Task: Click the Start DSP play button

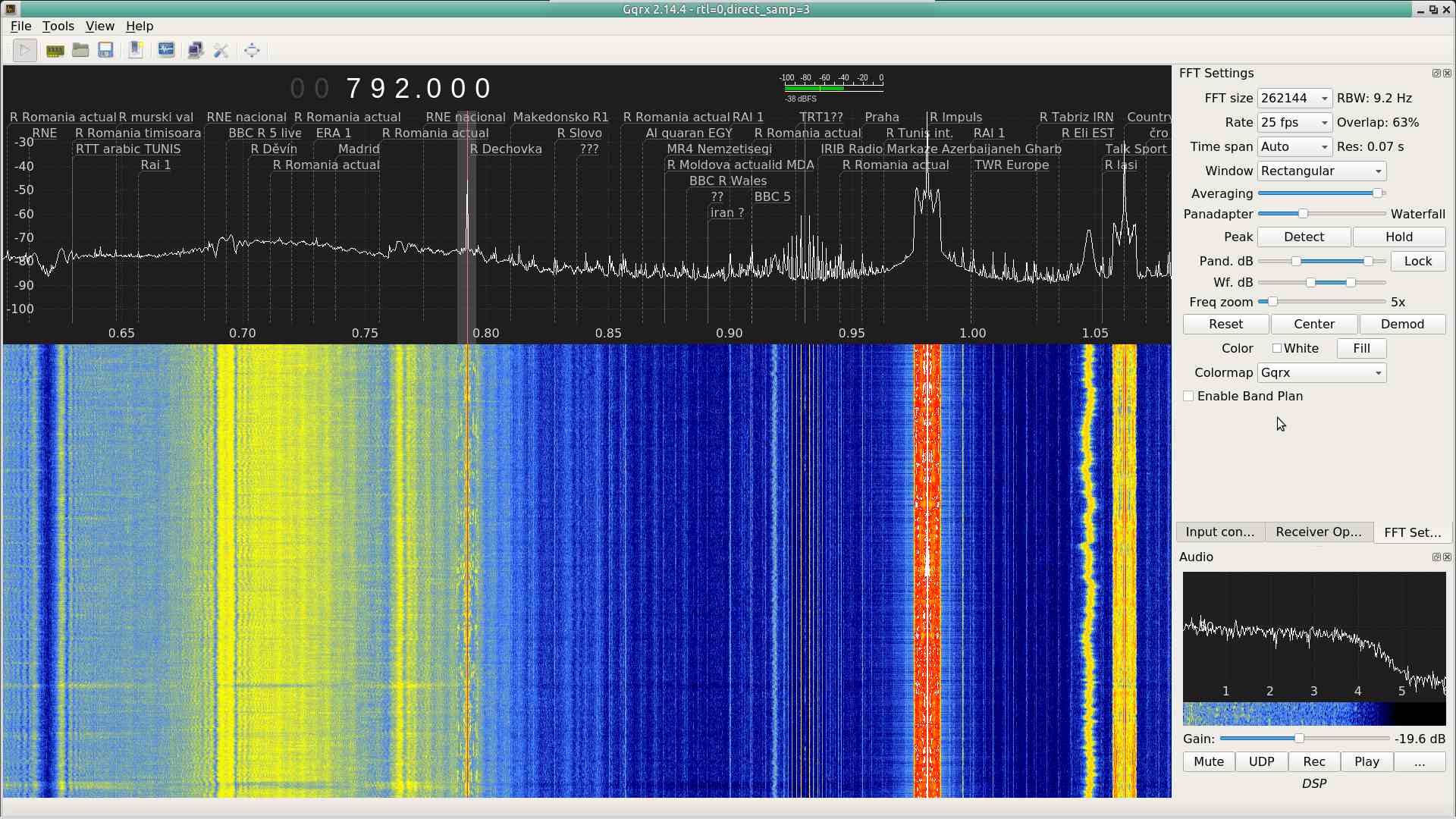Action: coord(24,51)
